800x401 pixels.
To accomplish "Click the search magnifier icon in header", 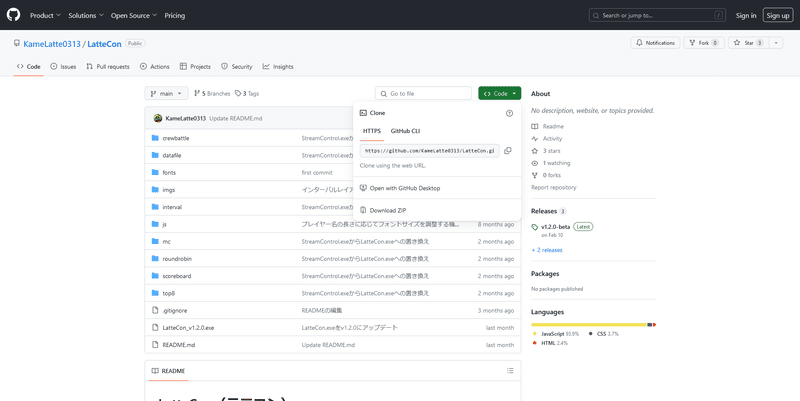I will pos(596,15).
